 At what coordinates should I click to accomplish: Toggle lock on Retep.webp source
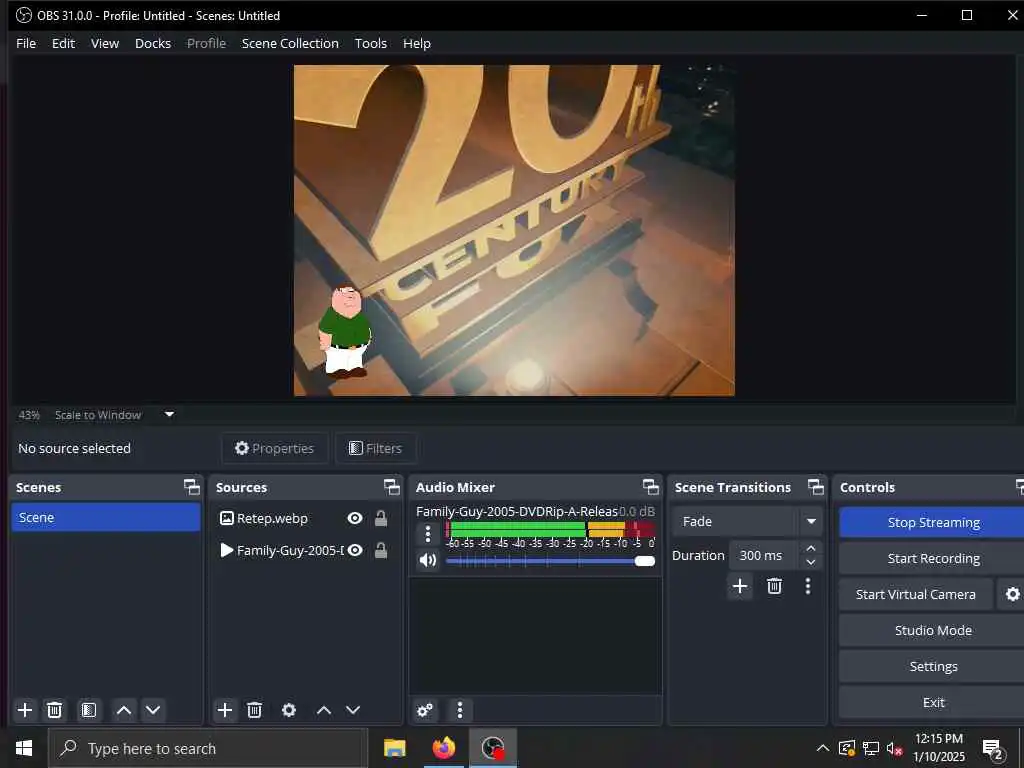click(381, 518)
